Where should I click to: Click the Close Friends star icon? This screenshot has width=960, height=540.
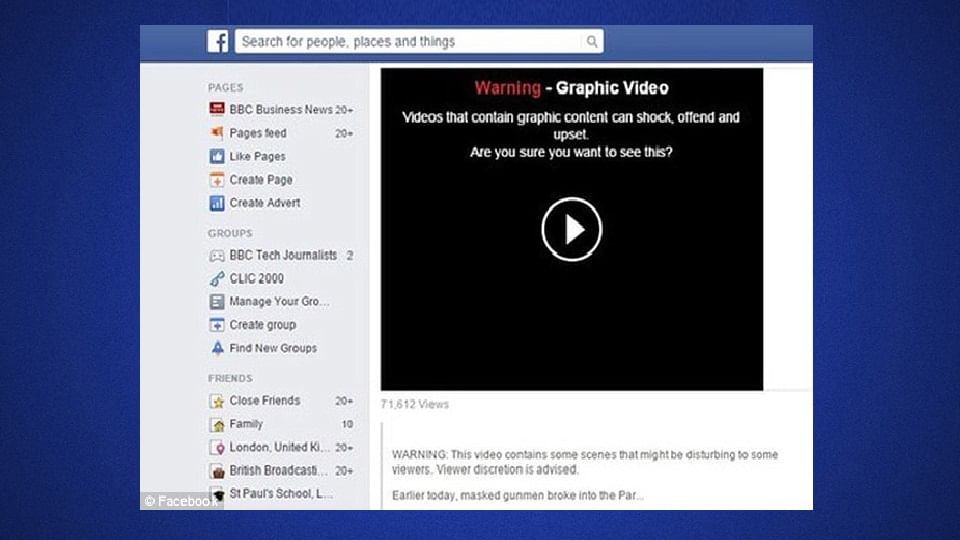click(x=217, y=401)
